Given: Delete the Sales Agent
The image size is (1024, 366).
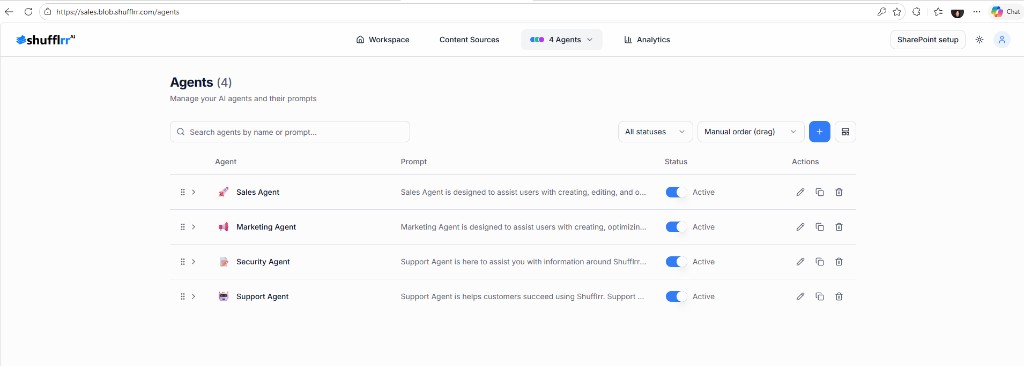Looking at the screenshot, I should click(x=839, y=192).
